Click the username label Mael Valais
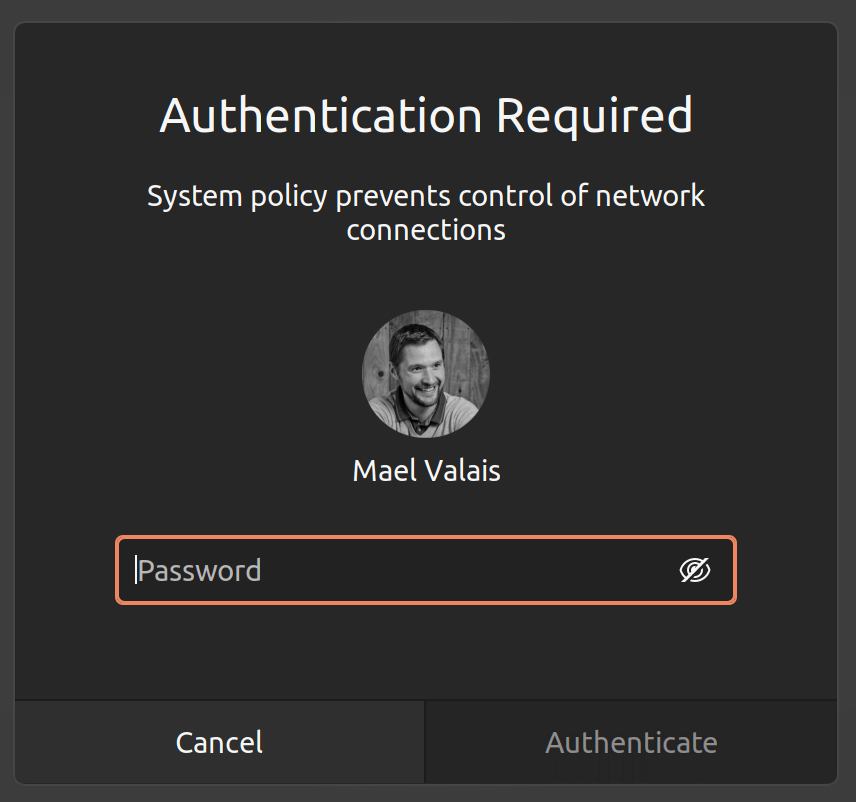This screenshot has height=802, width=856. tap(426, 470)
